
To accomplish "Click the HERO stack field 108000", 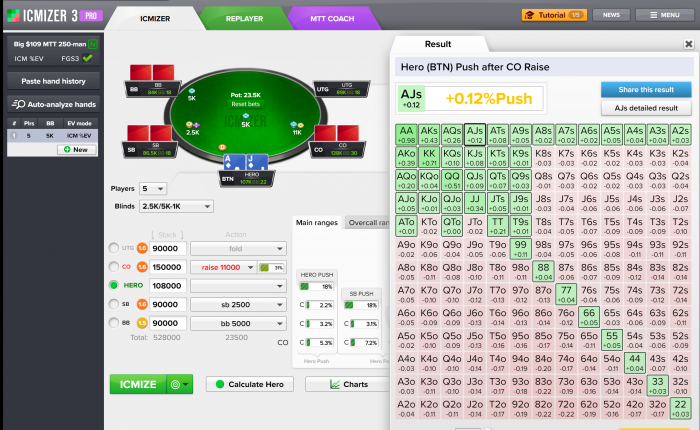I will click(x=167, y=286).
